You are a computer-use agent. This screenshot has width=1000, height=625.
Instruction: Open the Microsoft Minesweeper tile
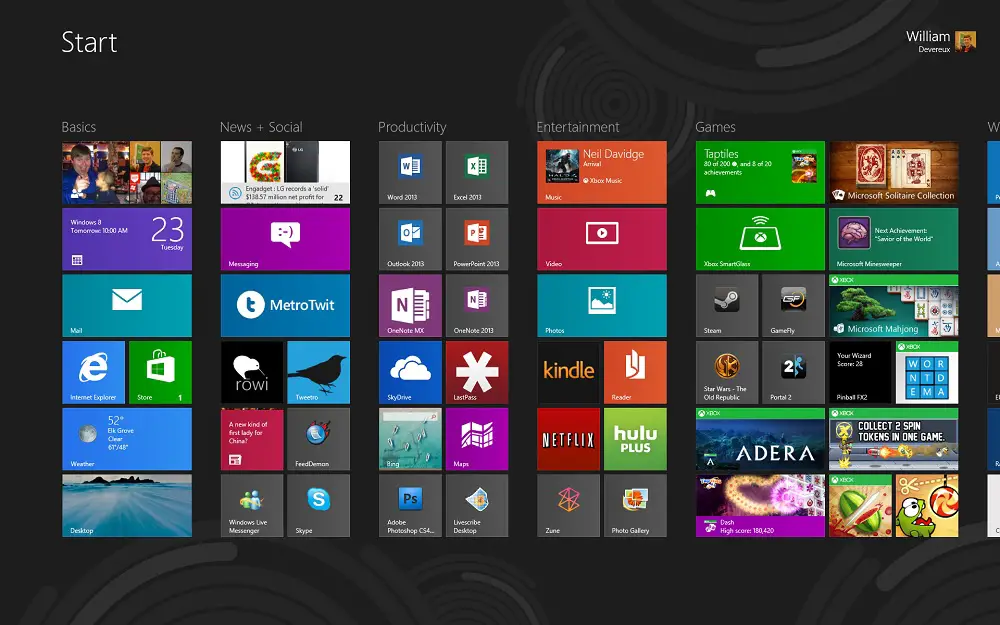point(893,239)
